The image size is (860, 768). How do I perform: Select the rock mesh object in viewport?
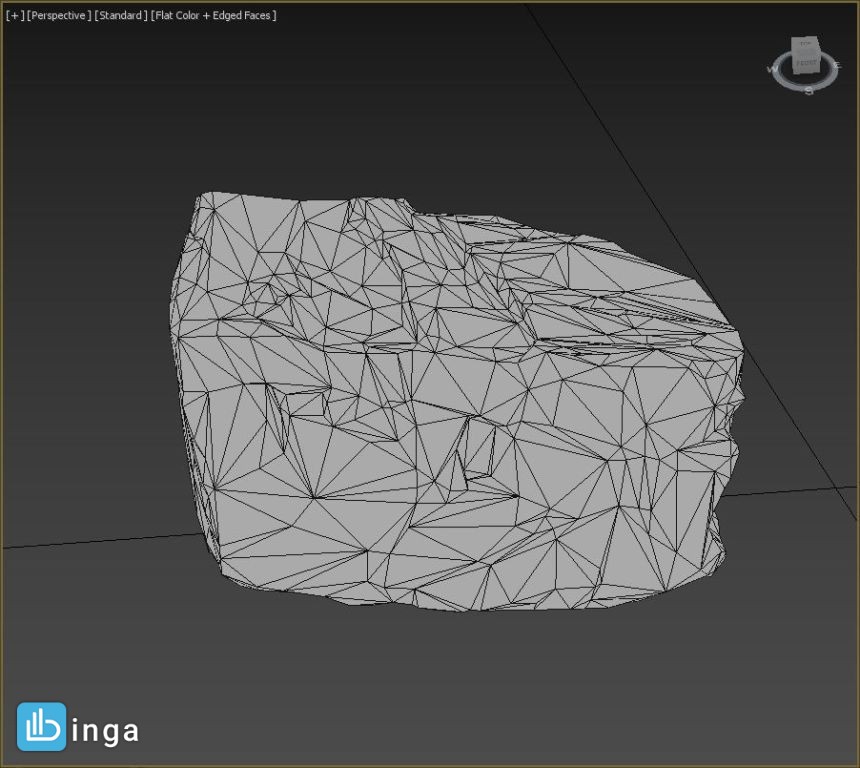click(456, 402)
